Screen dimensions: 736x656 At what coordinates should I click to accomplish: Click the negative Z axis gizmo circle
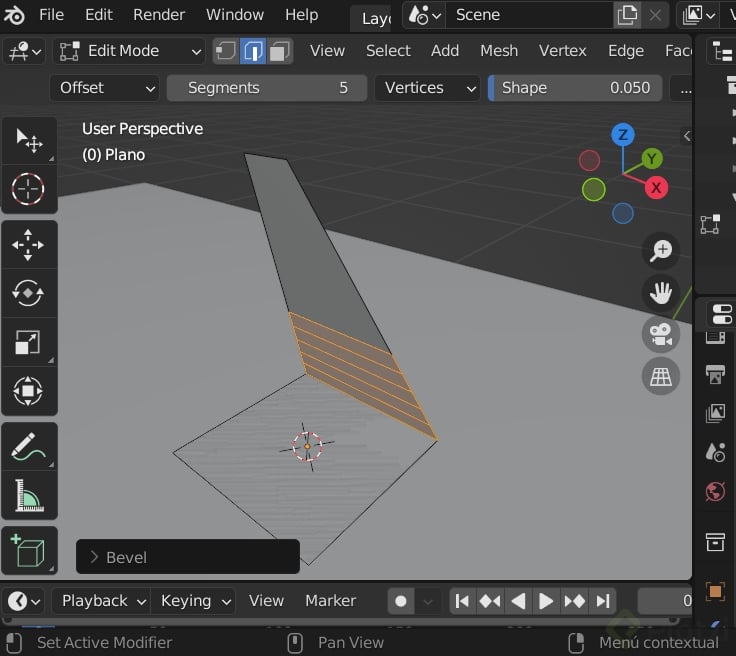tap(623, 214)
